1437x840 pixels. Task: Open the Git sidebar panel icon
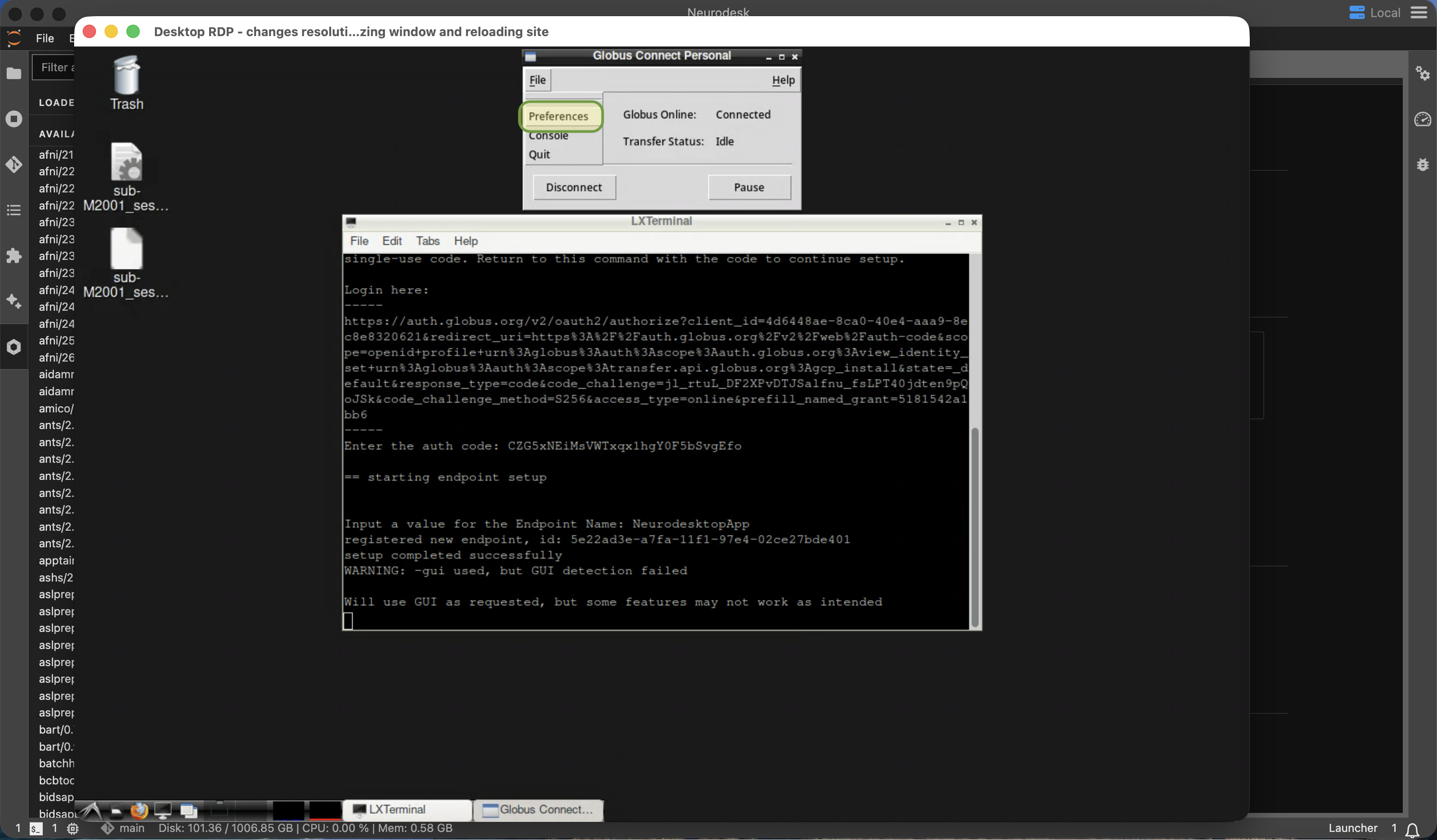(x=14, y=164)
